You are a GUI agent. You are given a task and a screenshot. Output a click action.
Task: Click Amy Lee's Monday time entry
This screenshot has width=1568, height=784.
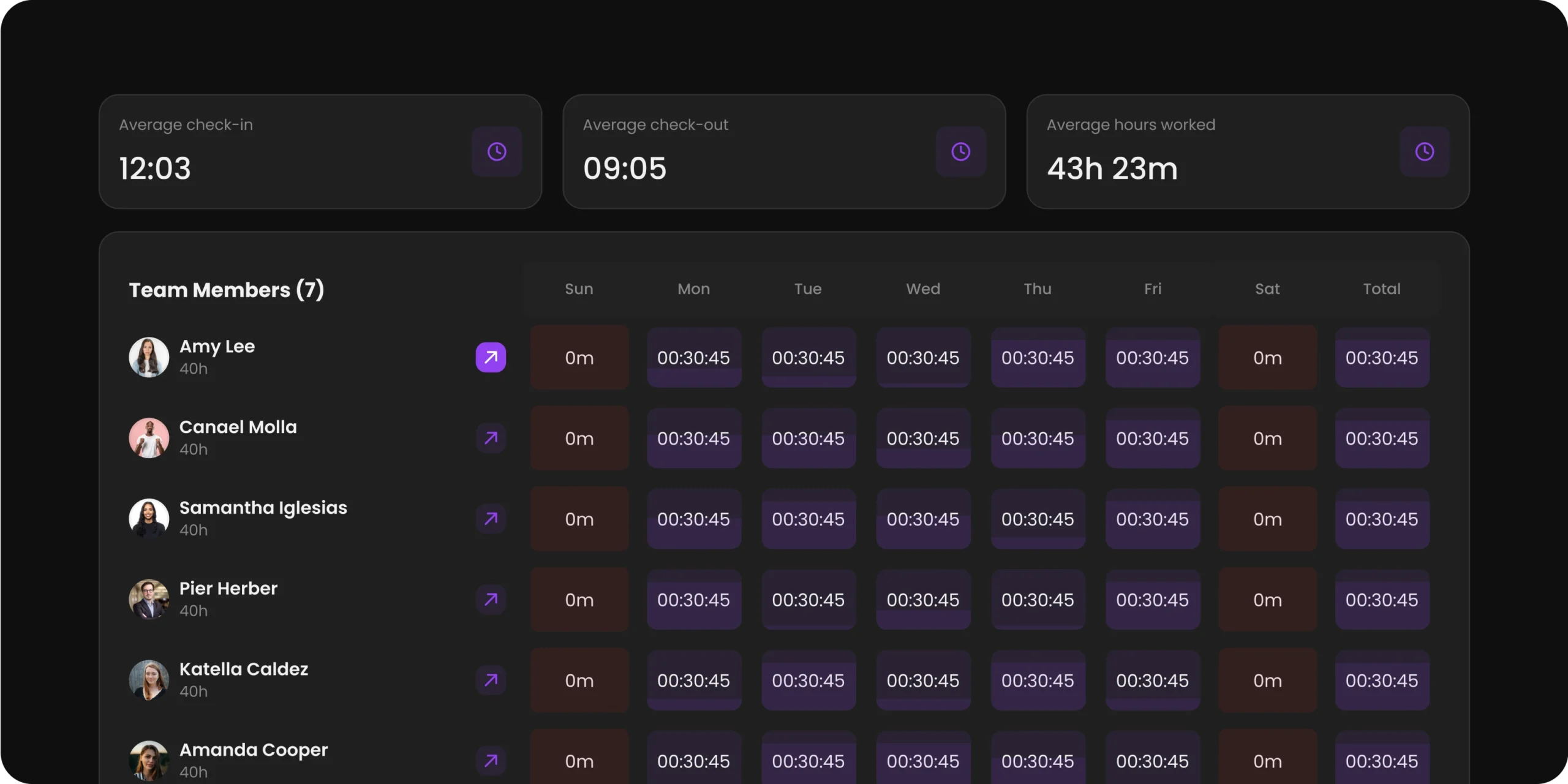tap(693, 358)
